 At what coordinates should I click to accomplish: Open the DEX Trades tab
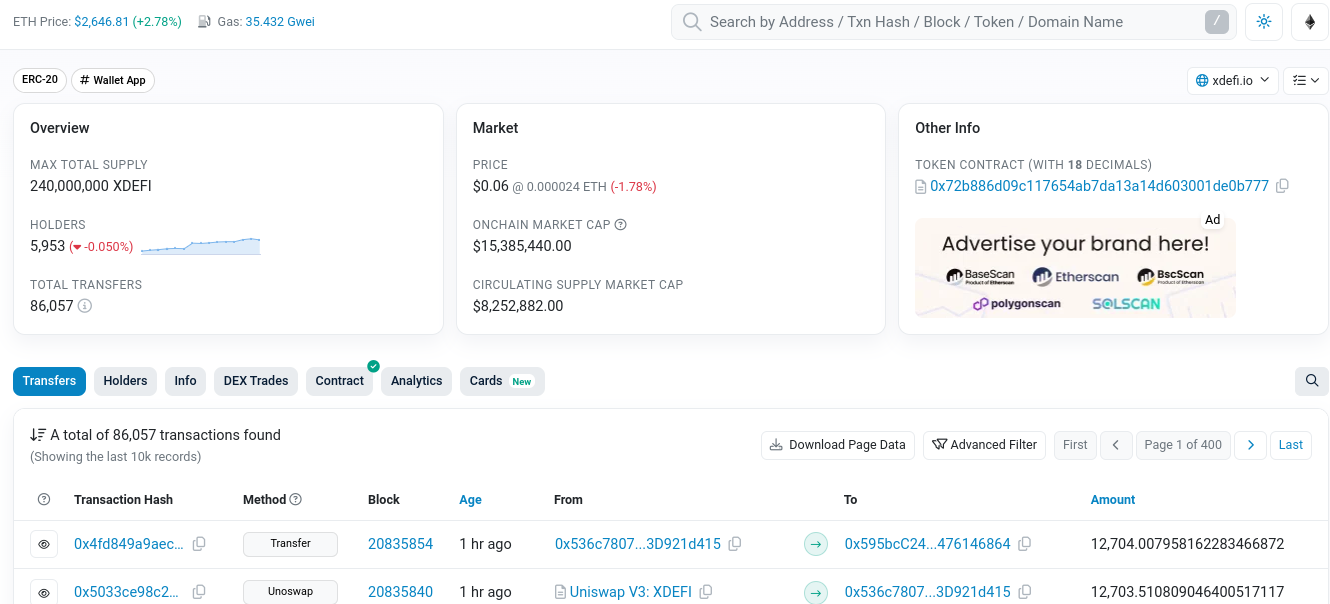click(x=256, y=381)
